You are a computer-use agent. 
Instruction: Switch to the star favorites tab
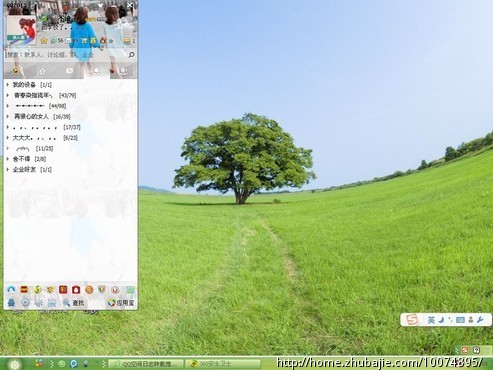tap(42, 71)
